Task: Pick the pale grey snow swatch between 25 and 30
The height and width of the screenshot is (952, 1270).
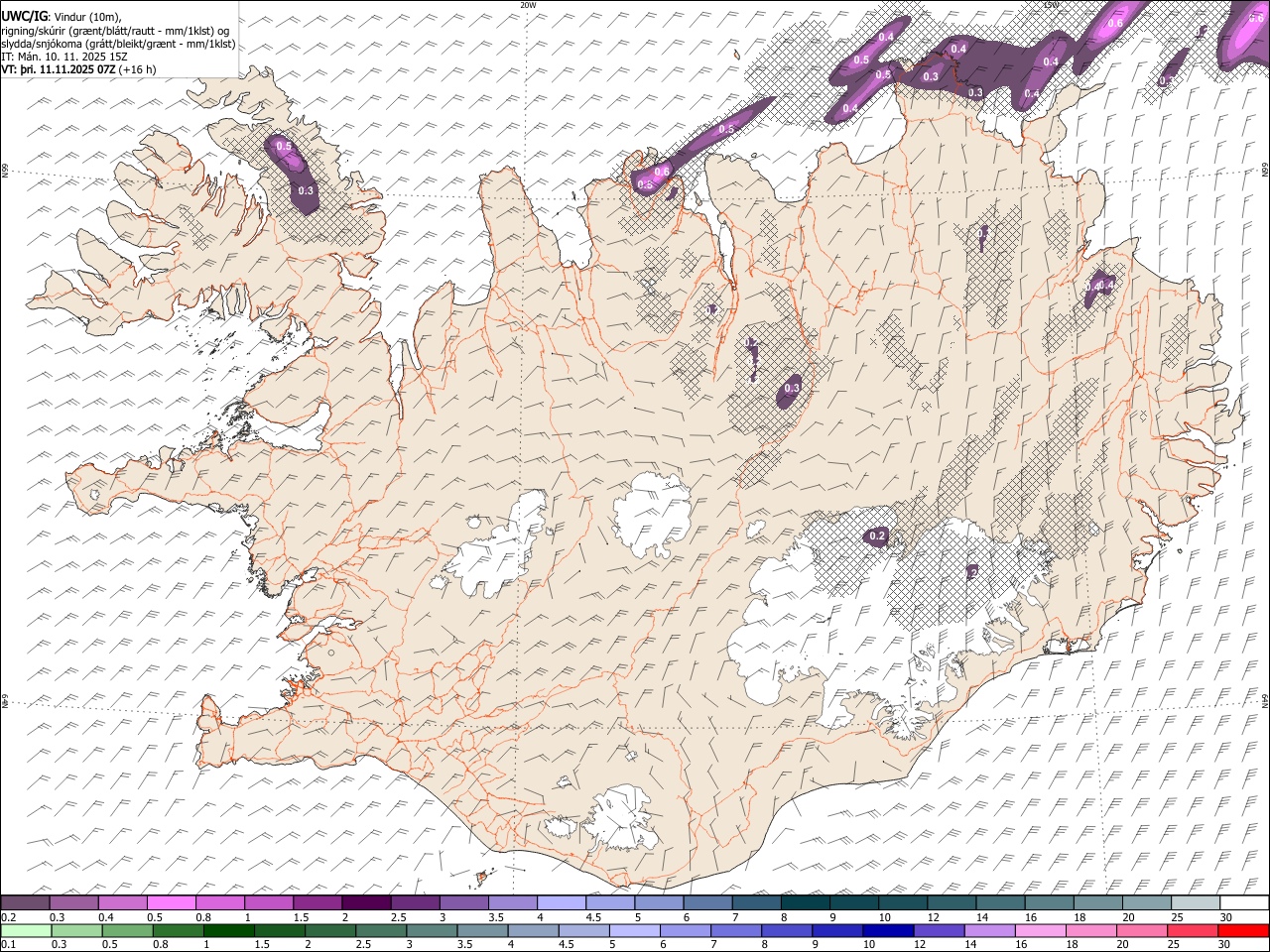Action: click(1197, 902)
